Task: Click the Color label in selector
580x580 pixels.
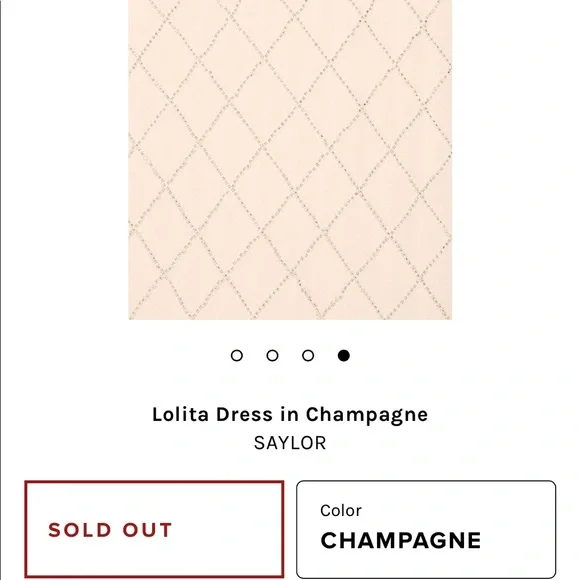Action: point(341,510)
